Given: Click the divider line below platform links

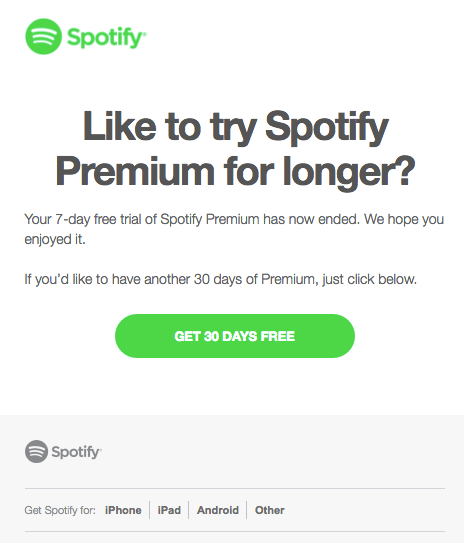Looking at the screenshot, I should tap(235, 532).
